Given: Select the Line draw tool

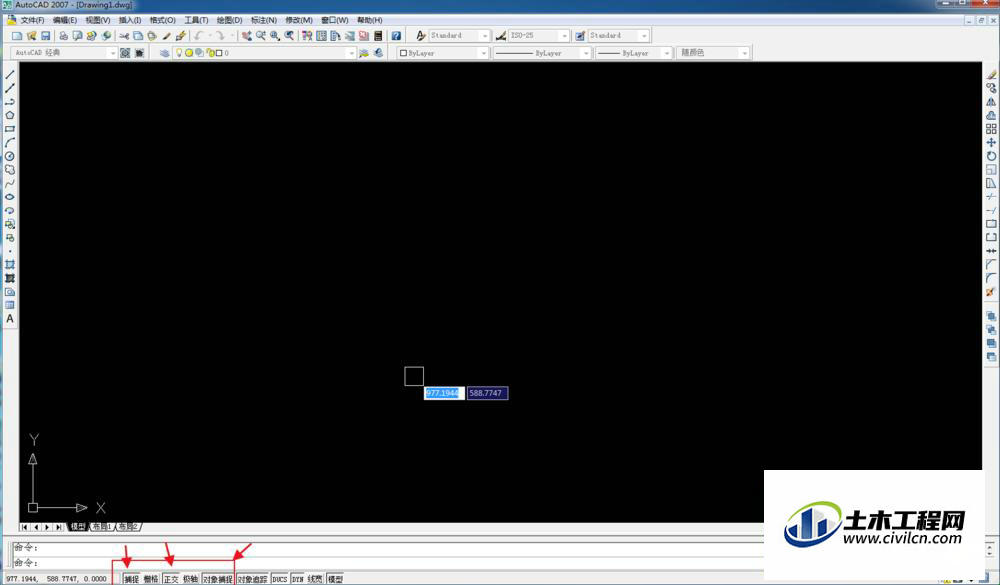Looking at the screenshot, I should (10, 75).
